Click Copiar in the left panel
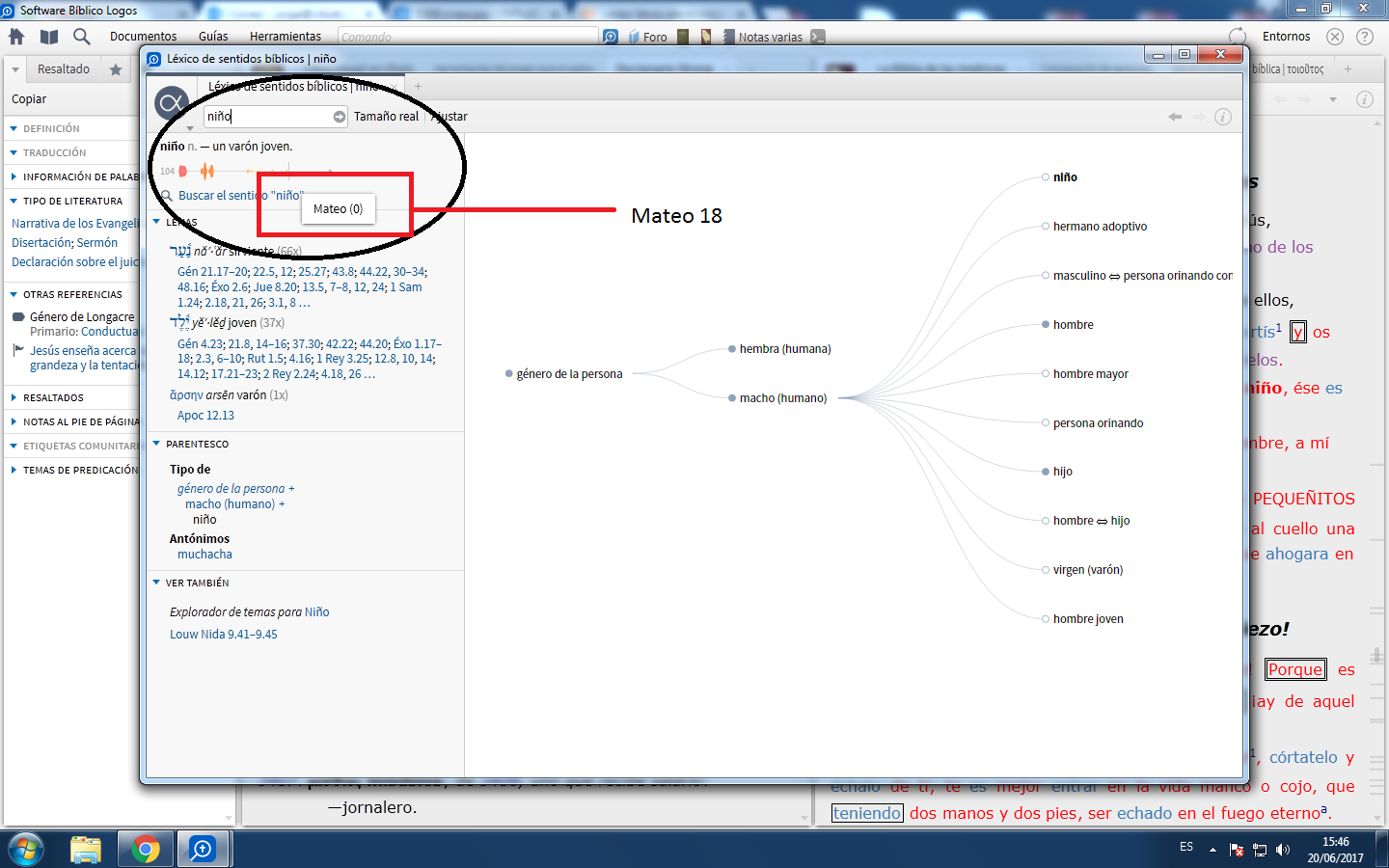Image resolution: width=1389 pixels, height=868 pixels. [x=29, y=99]
